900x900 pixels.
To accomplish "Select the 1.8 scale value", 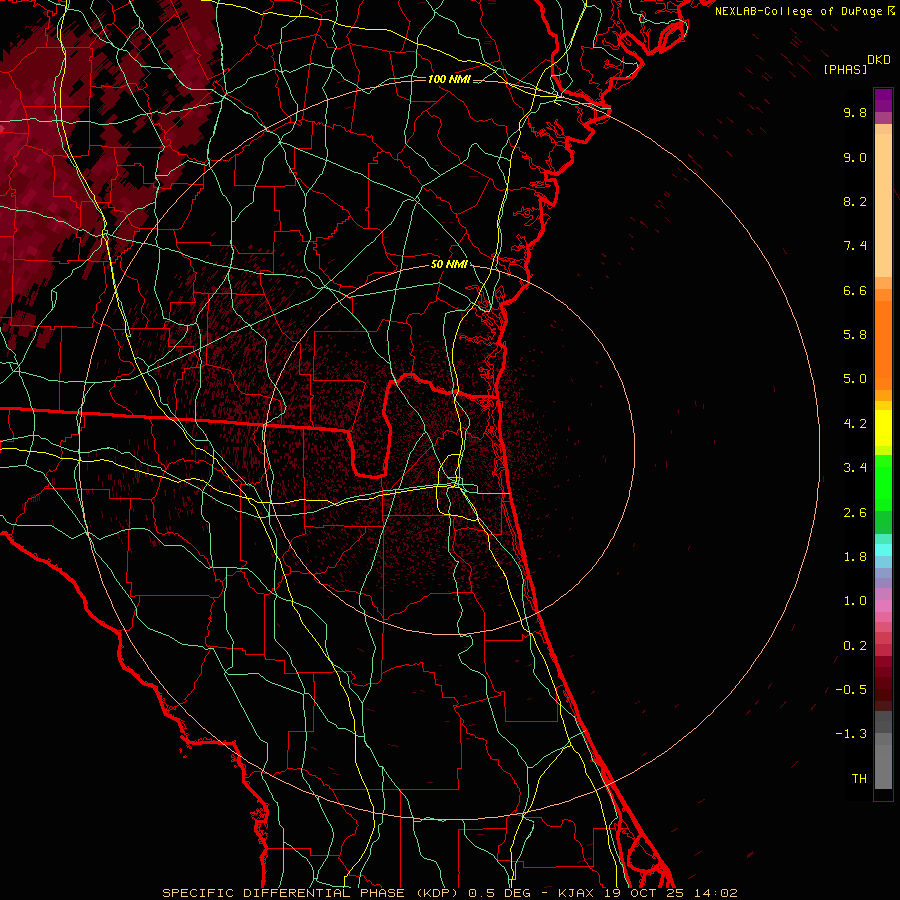I will [x=855, y=557].
